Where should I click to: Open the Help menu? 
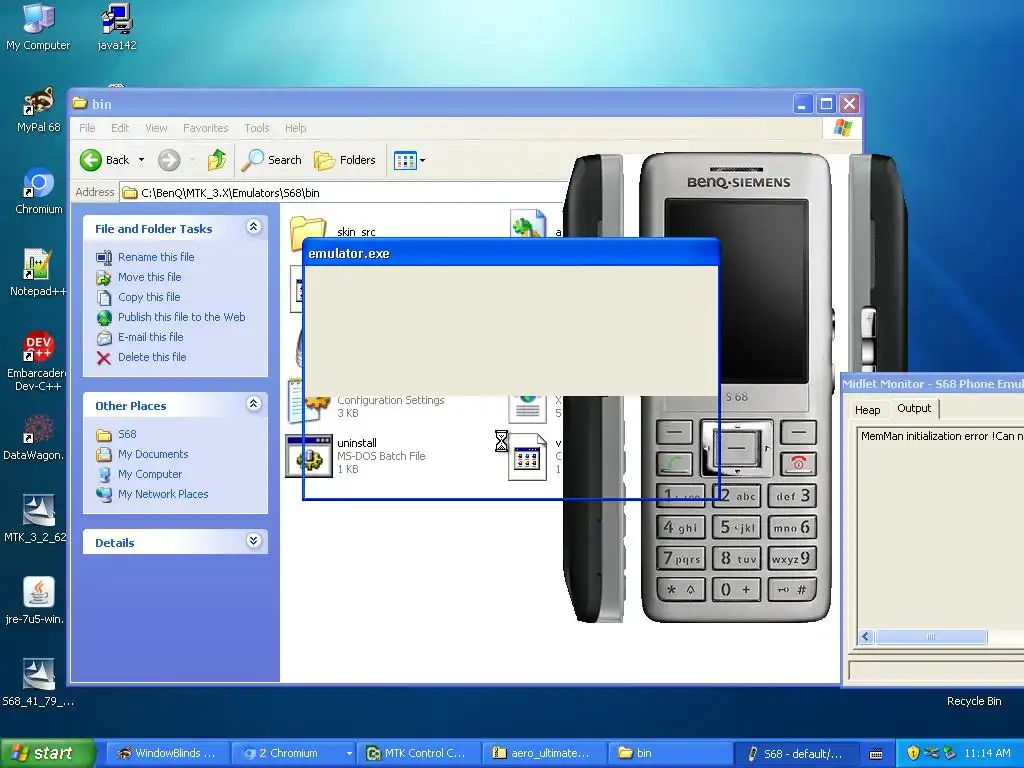(x=295, y=128)
